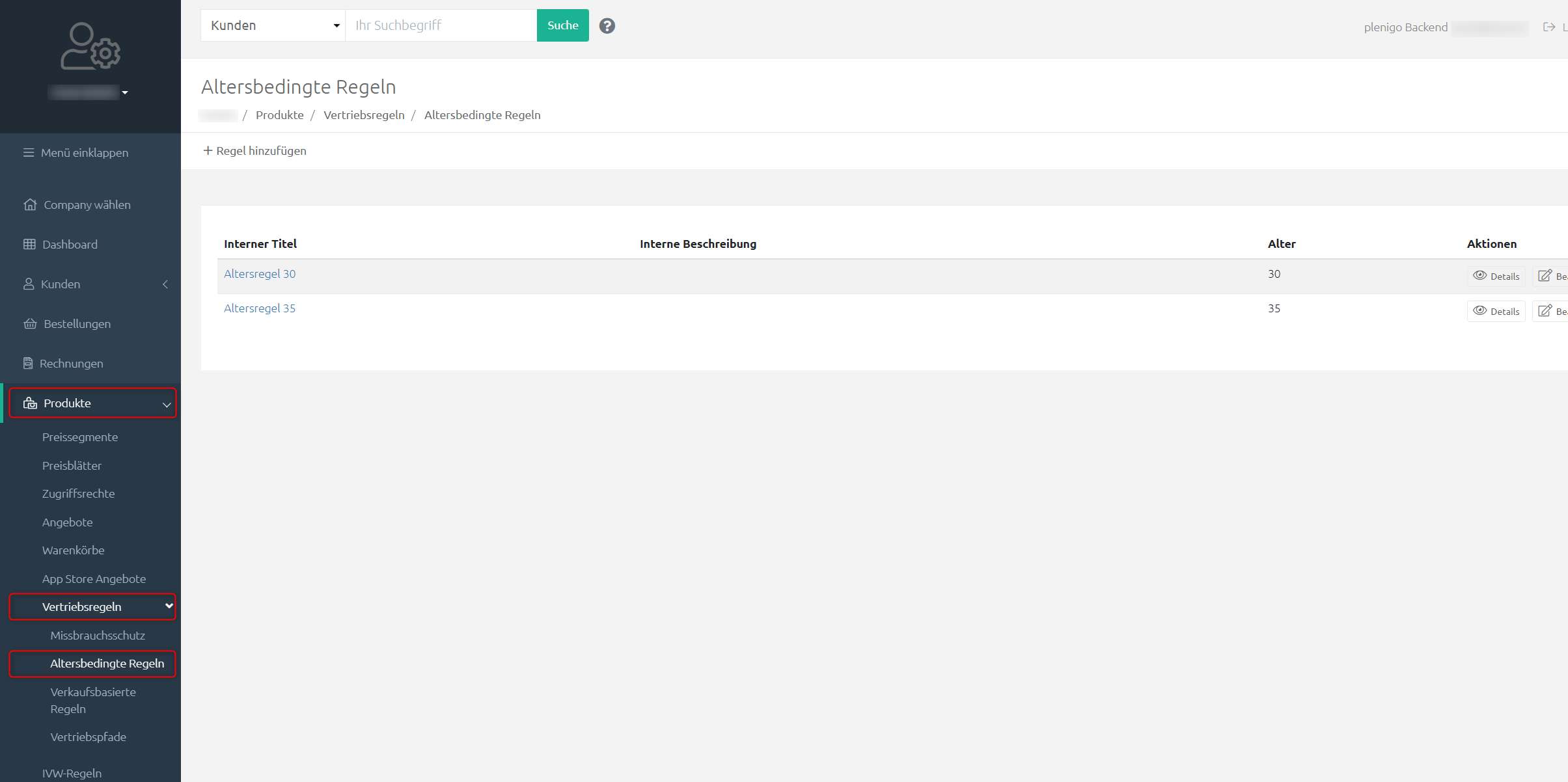Click the Dashboard grid icon
Image resolution: width=1568 pixels, height=782 pixels.
[29, 245]
